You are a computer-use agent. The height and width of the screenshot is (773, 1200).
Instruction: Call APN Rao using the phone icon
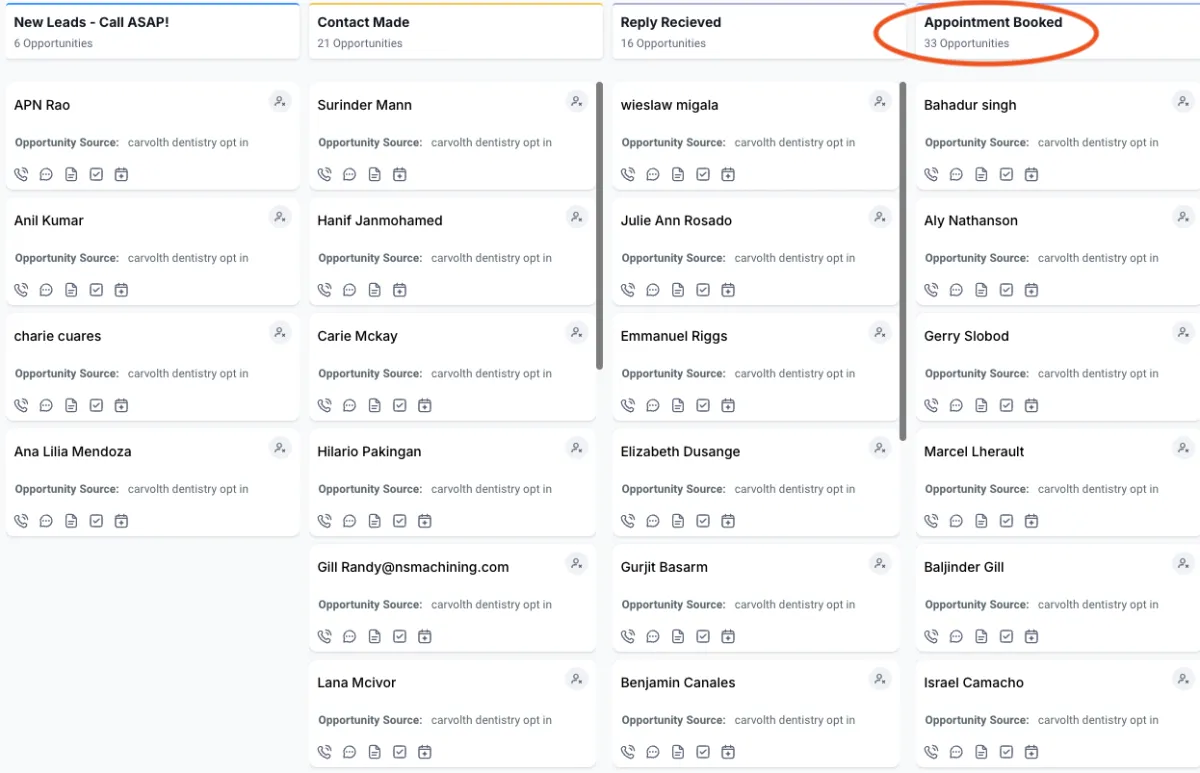pyautogui.click(x=21, y=174)
